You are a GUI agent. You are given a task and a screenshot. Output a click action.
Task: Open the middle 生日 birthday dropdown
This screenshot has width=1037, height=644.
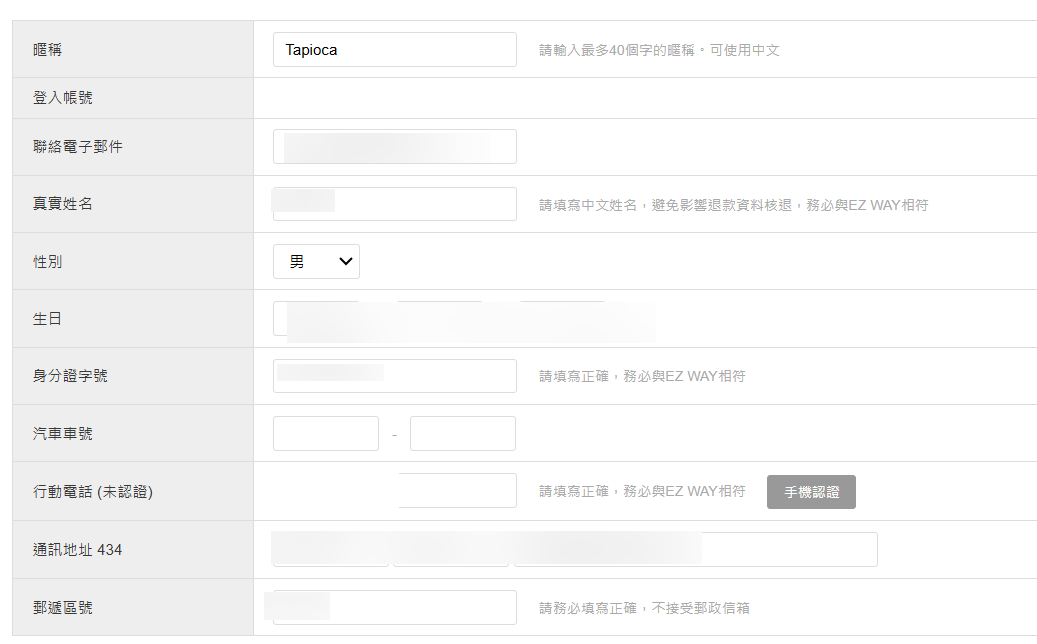click(438, 319)
